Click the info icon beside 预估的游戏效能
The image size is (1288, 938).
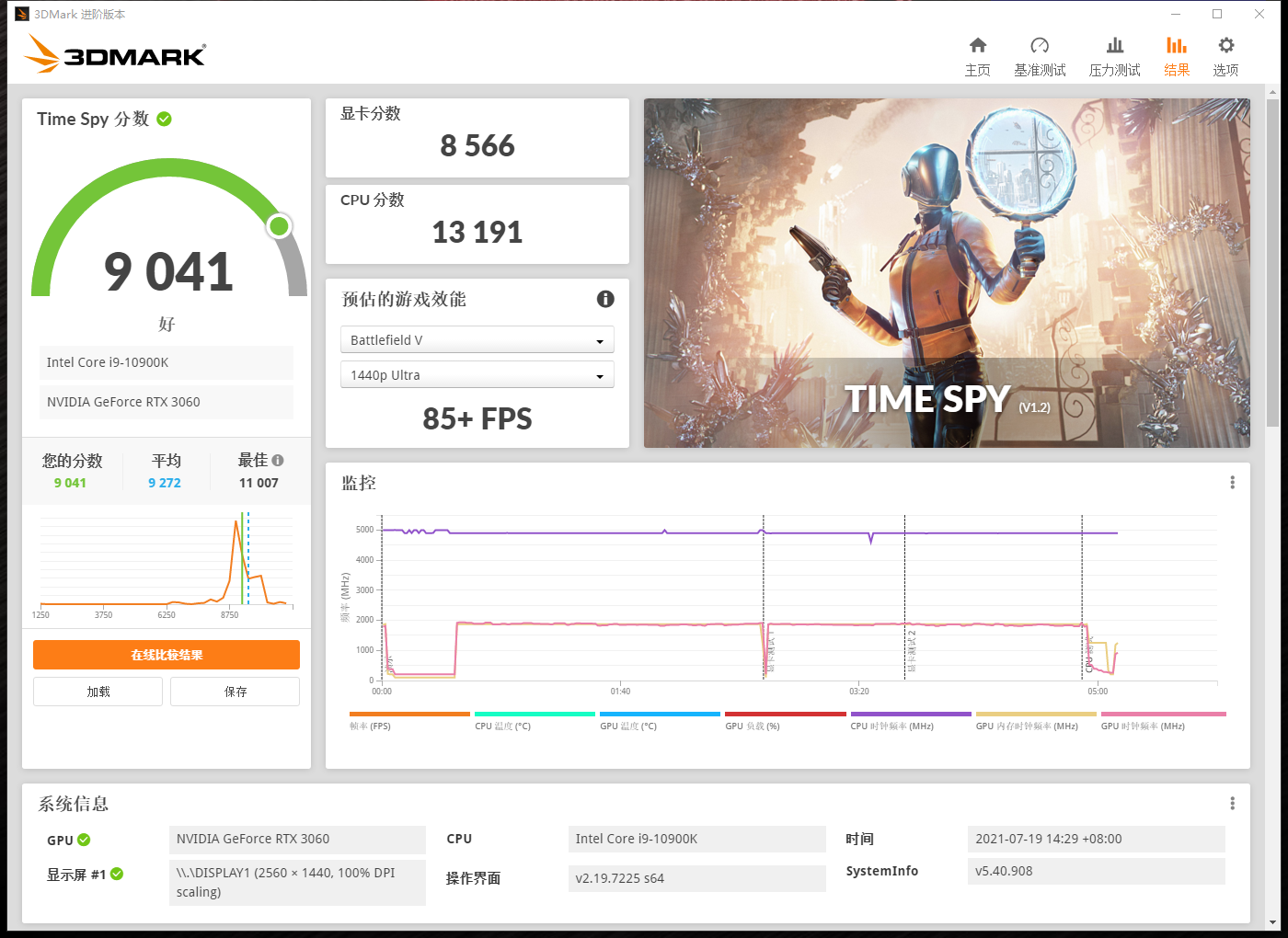pos(605,299)
